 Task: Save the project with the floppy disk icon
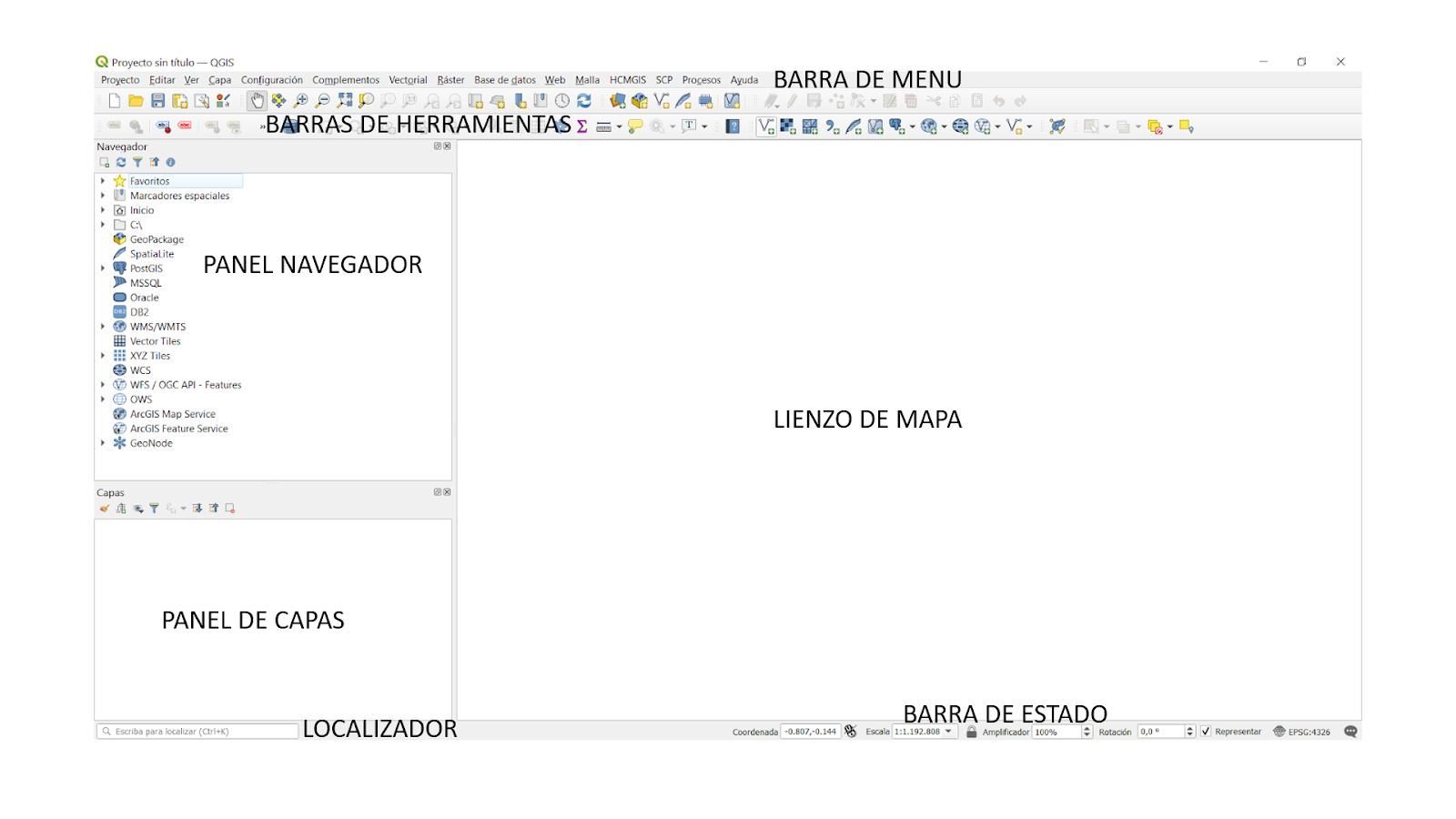click(157, 101)
